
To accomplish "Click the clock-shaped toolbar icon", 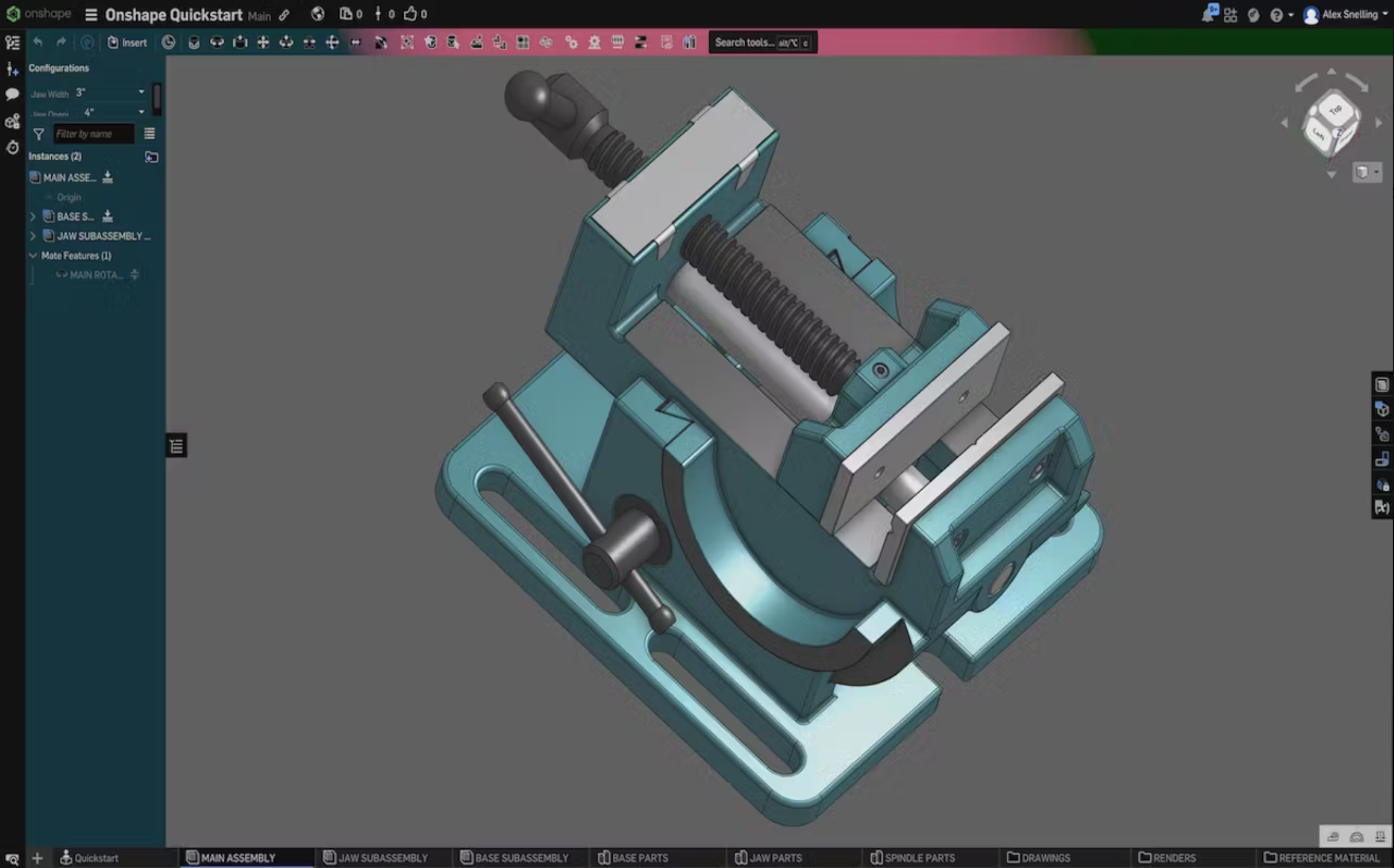I will (168, 42).
